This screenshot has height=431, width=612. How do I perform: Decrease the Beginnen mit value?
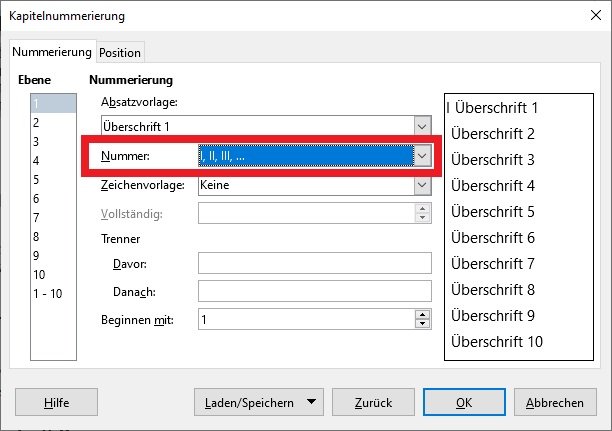(423, 323)
